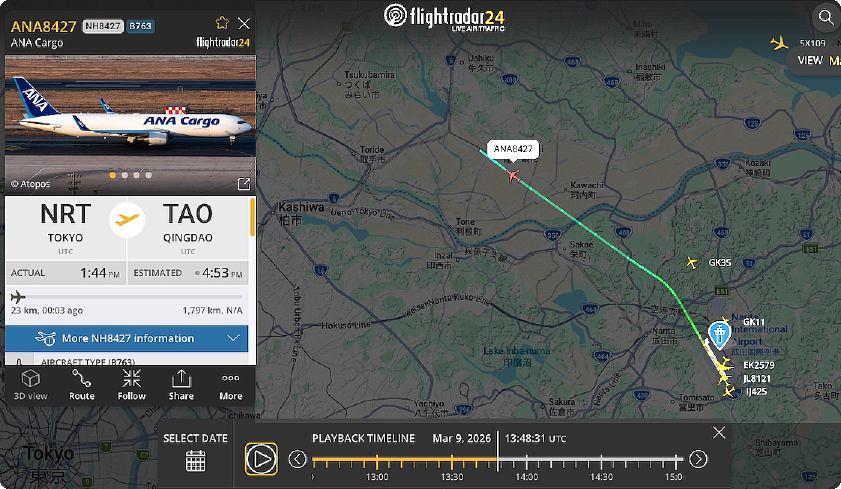Open the 3D view of the flight
This screenshot has height=489, width=841.
pos(31,385)
